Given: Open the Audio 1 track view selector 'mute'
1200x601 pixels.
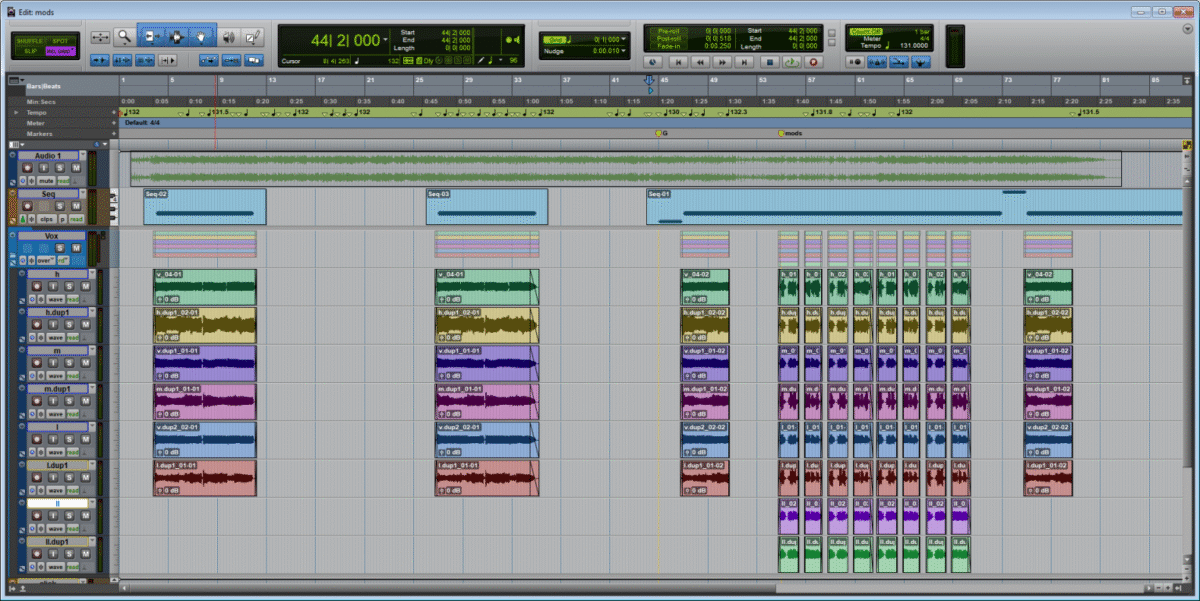Looking at the screenshot, I should [x=48, y=180].
